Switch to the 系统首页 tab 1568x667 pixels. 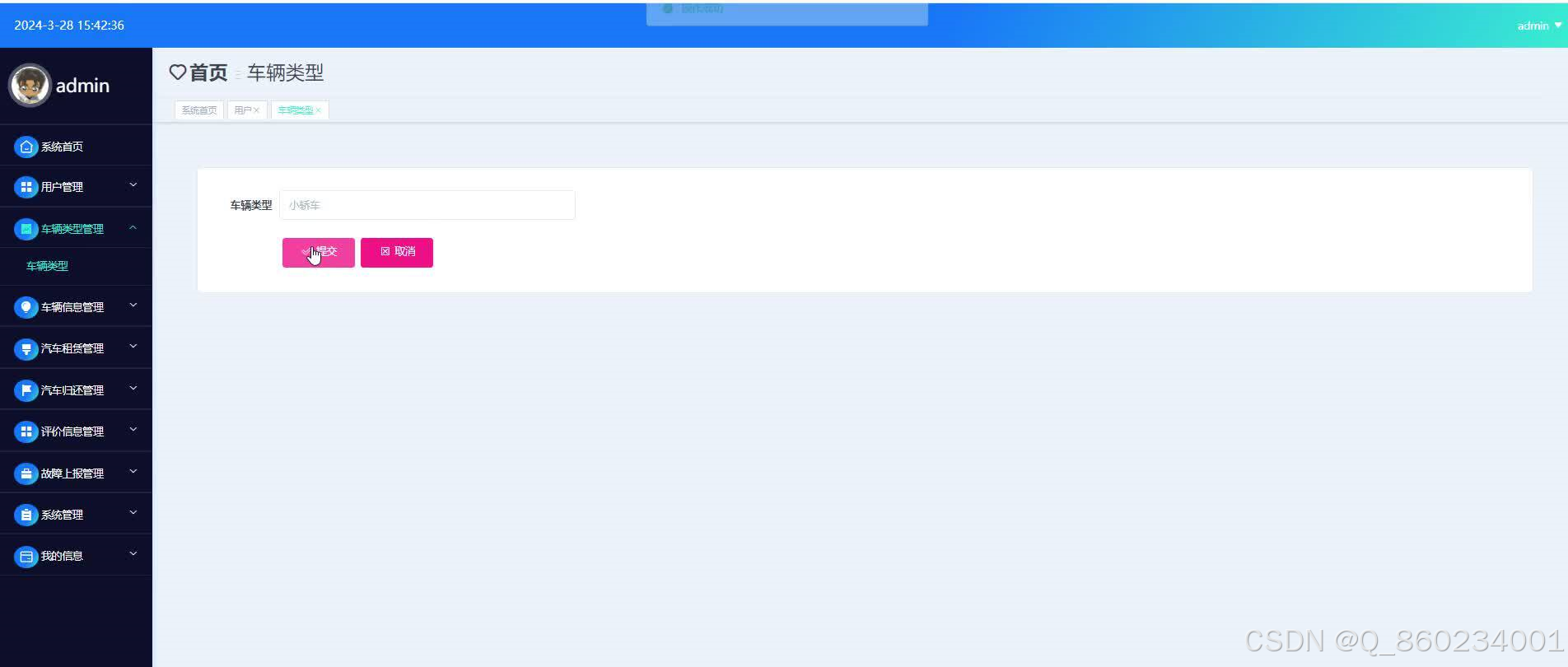tap(199, 110)
